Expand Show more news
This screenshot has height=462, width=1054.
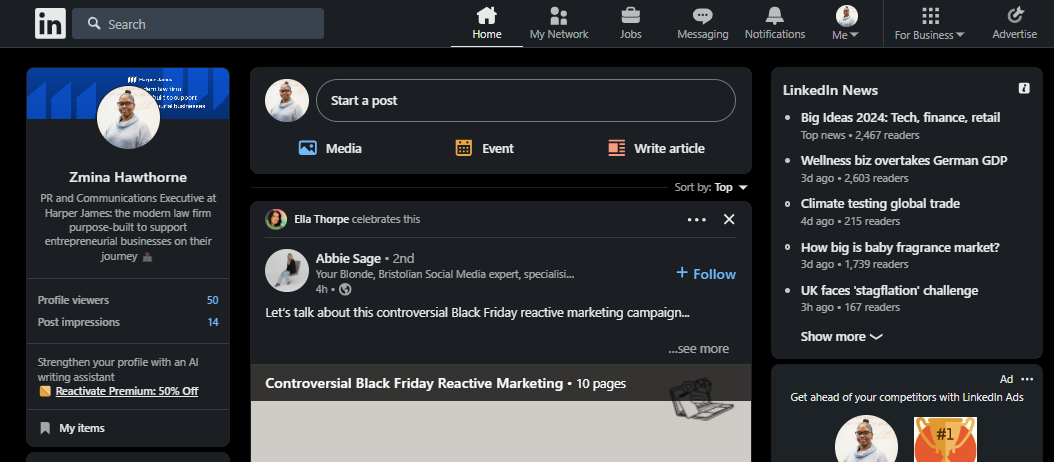(841, 336)
